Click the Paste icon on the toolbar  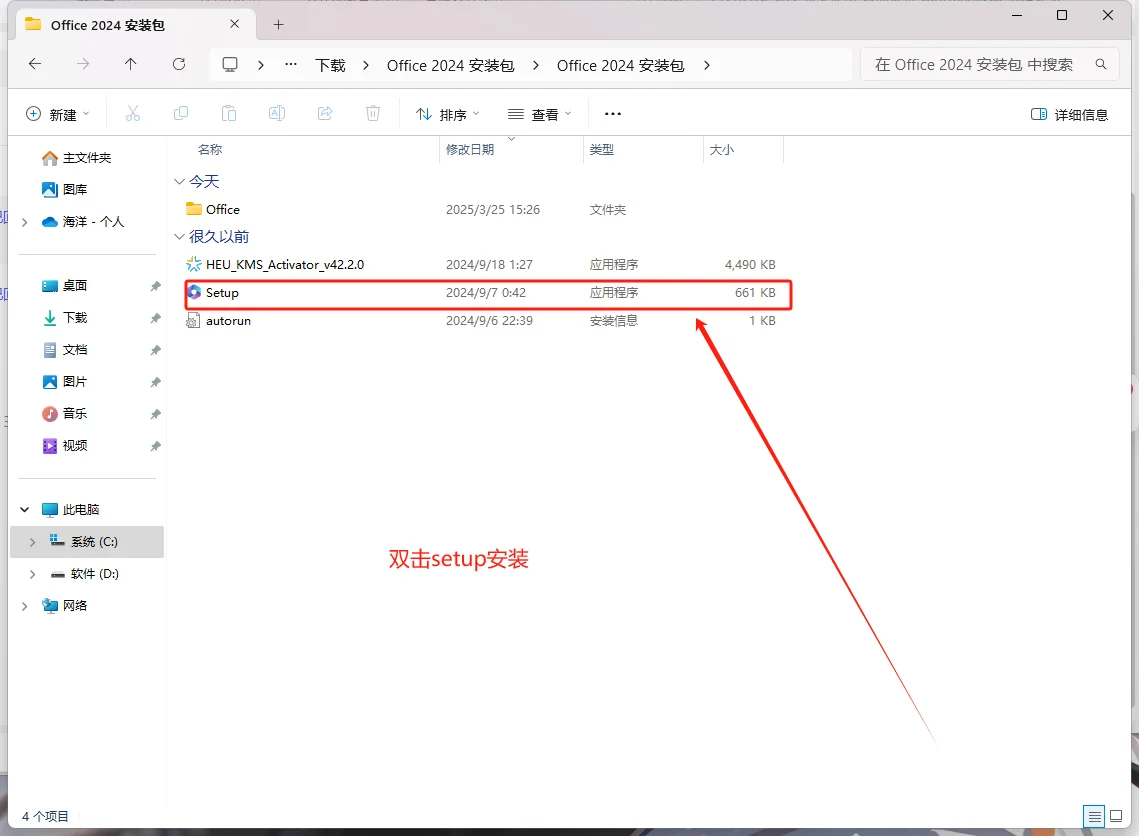click(229, 113)
